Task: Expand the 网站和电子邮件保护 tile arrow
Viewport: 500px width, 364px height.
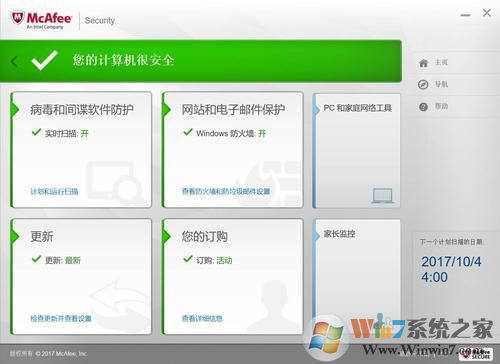Action: click(167, 110)
